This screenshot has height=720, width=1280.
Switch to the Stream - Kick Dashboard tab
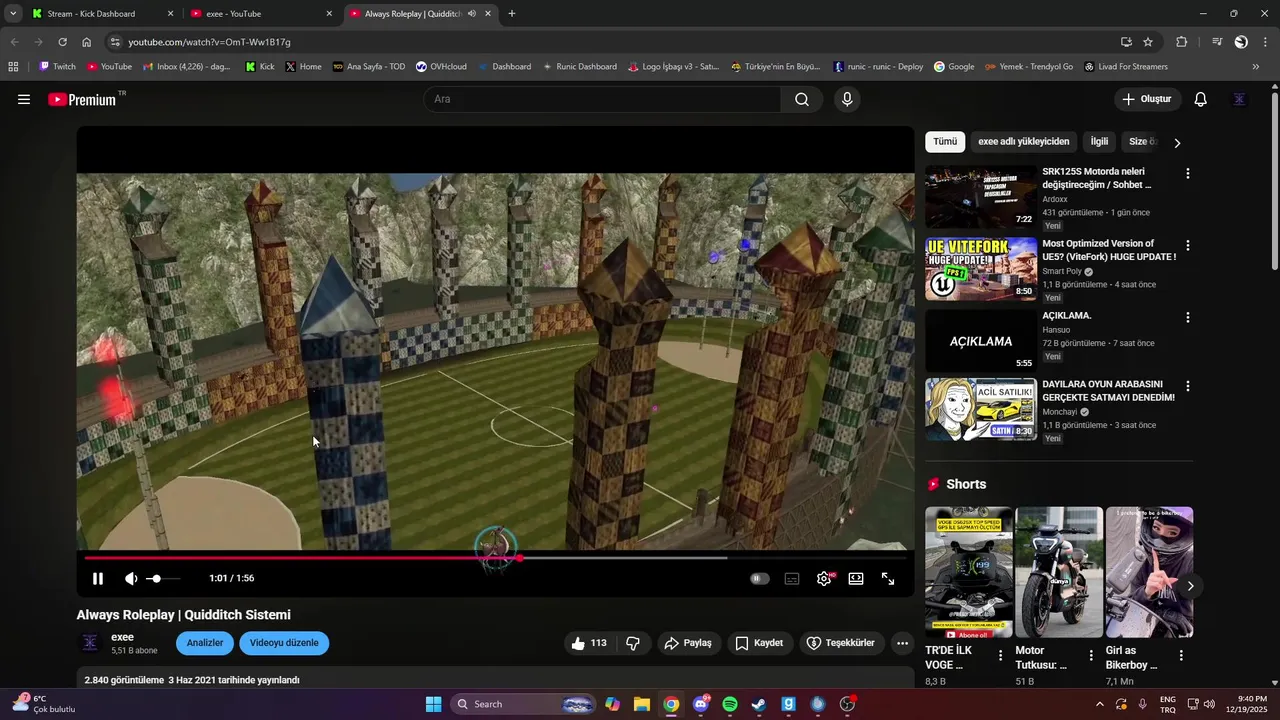101,14
